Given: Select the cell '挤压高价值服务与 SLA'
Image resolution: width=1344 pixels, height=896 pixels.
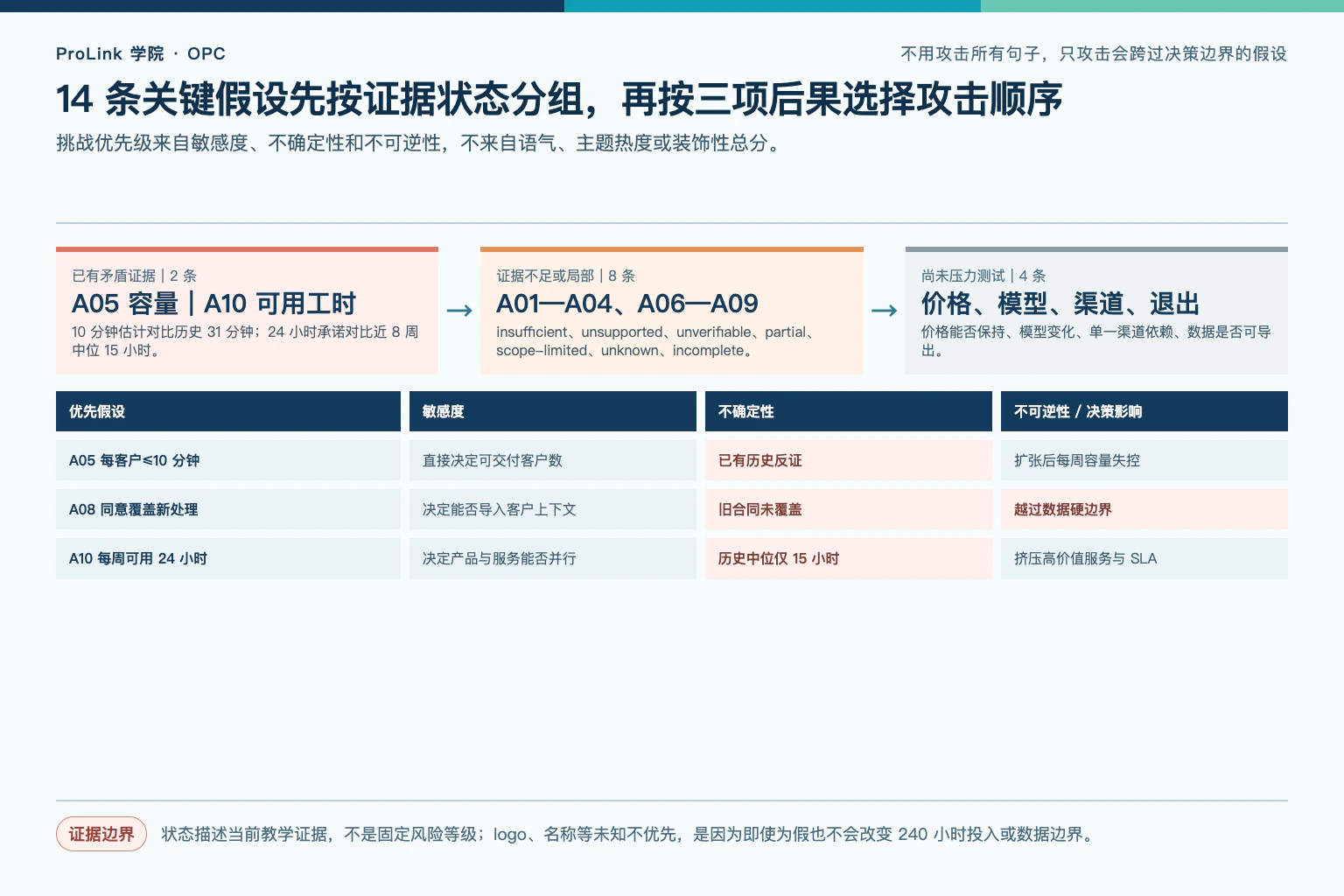Looking at the screenshot, I should click(1144, 558).
